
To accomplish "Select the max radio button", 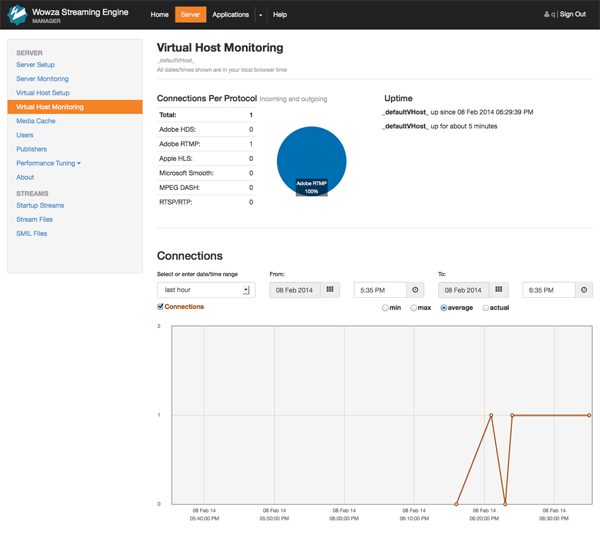I will pos(414,308).
